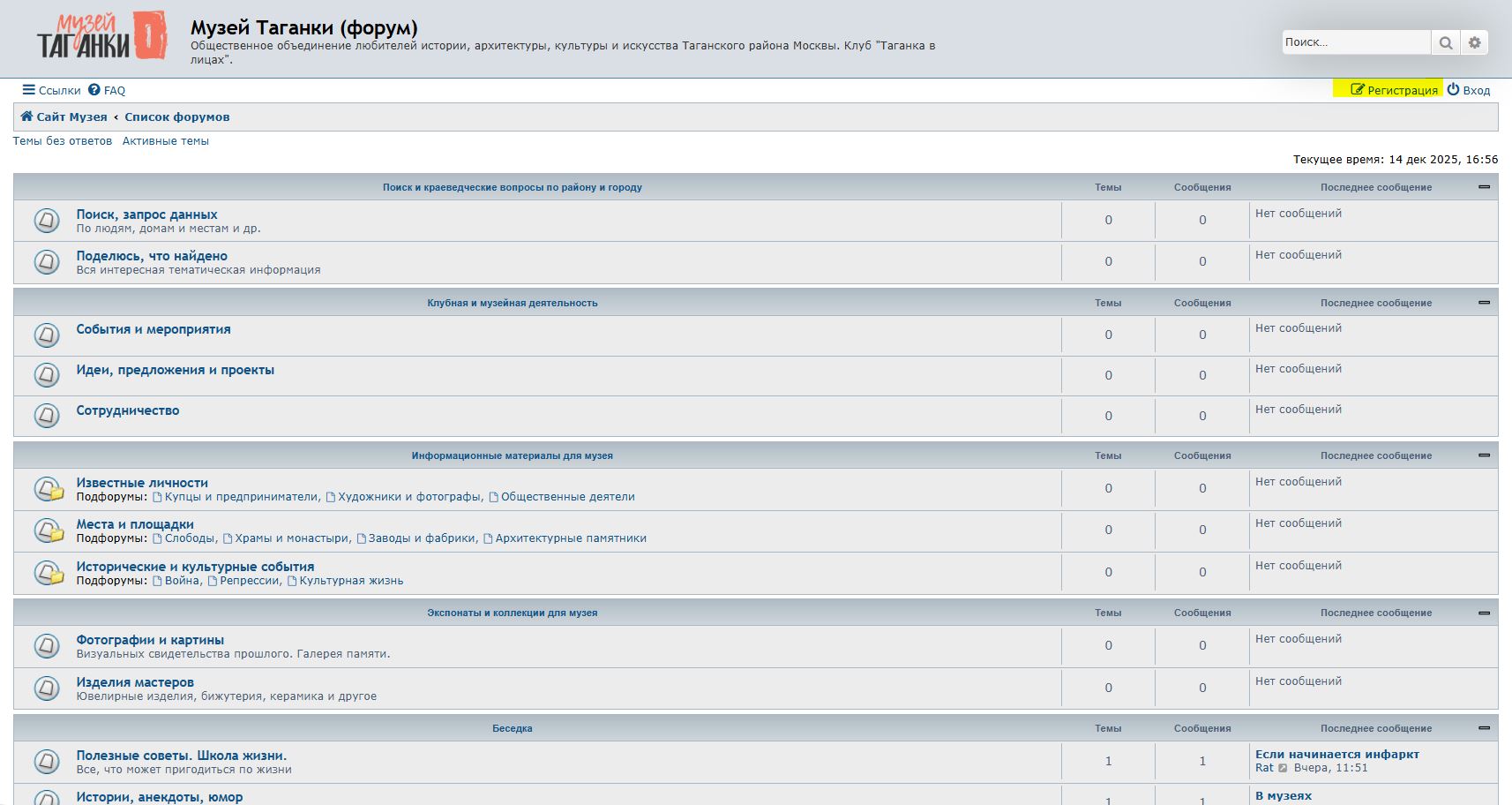1512x805 pixels.
Task: Click forum icon beside Поиск, запрос данных
Action: pos(47,221)
